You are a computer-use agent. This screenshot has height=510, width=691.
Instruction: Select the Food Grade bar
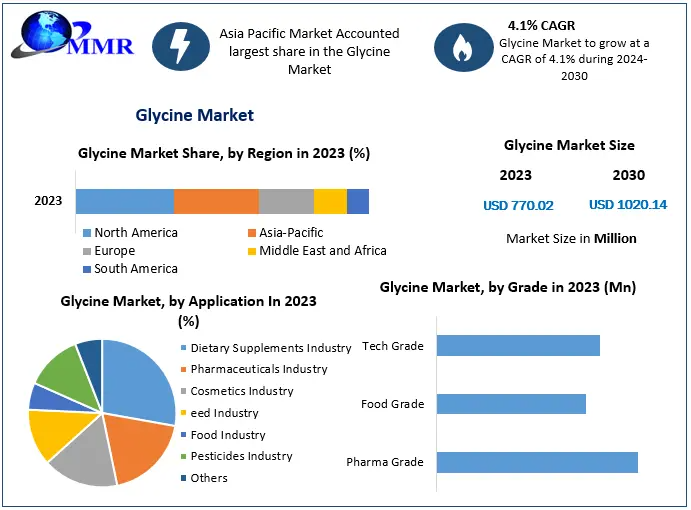[x=511, y=404]
